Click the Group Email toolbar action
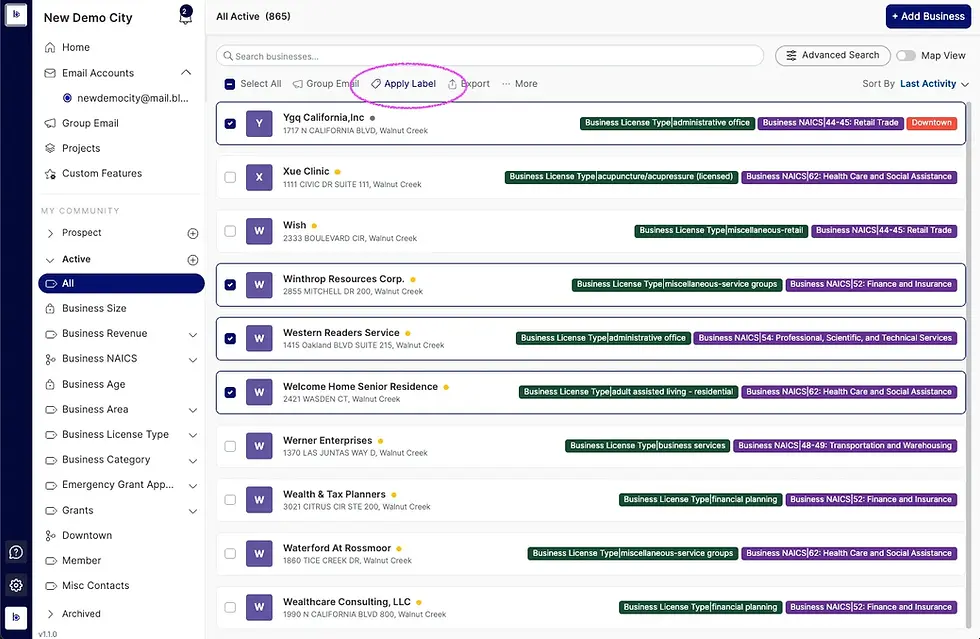 (x=326, y=84)
